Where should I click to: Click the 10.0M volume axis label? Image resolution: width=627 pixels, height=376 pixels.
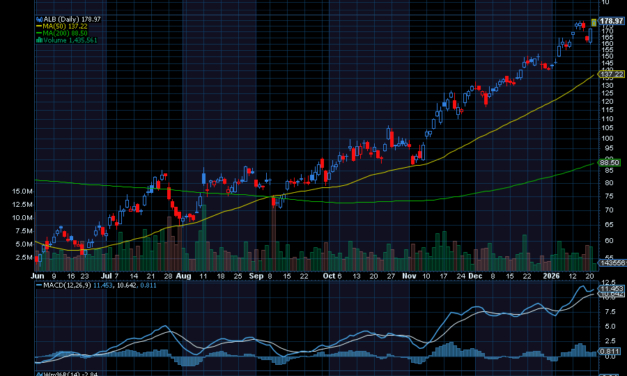click(x=22, y=218)
